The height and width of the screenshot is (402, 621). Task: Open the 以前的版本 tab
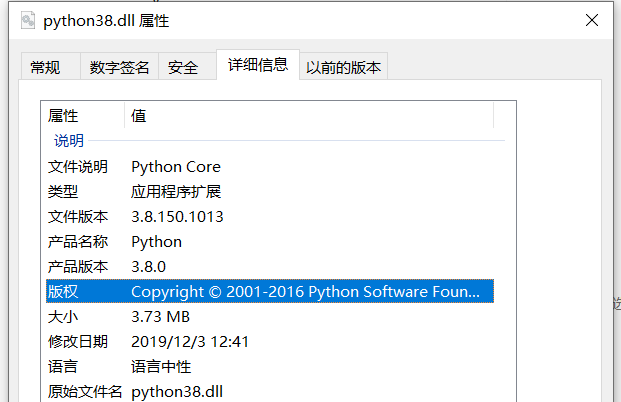(343, 67)
